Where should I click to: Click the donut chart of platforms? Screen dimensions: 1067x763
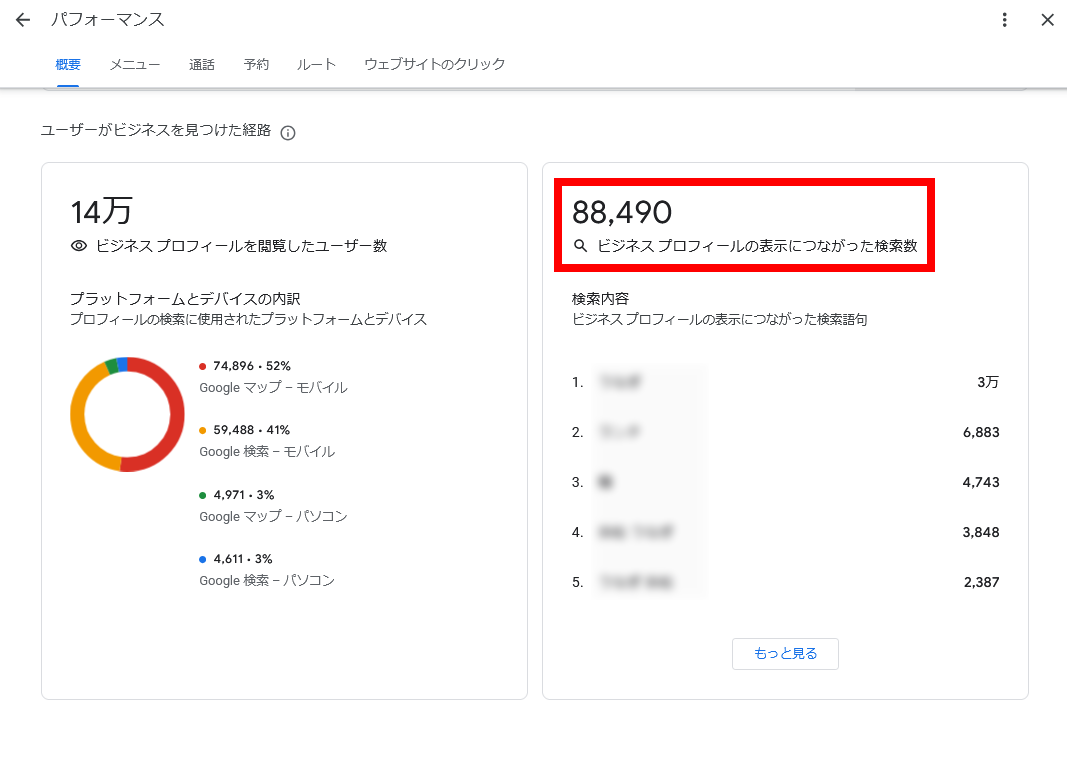(x=172, y=414)
